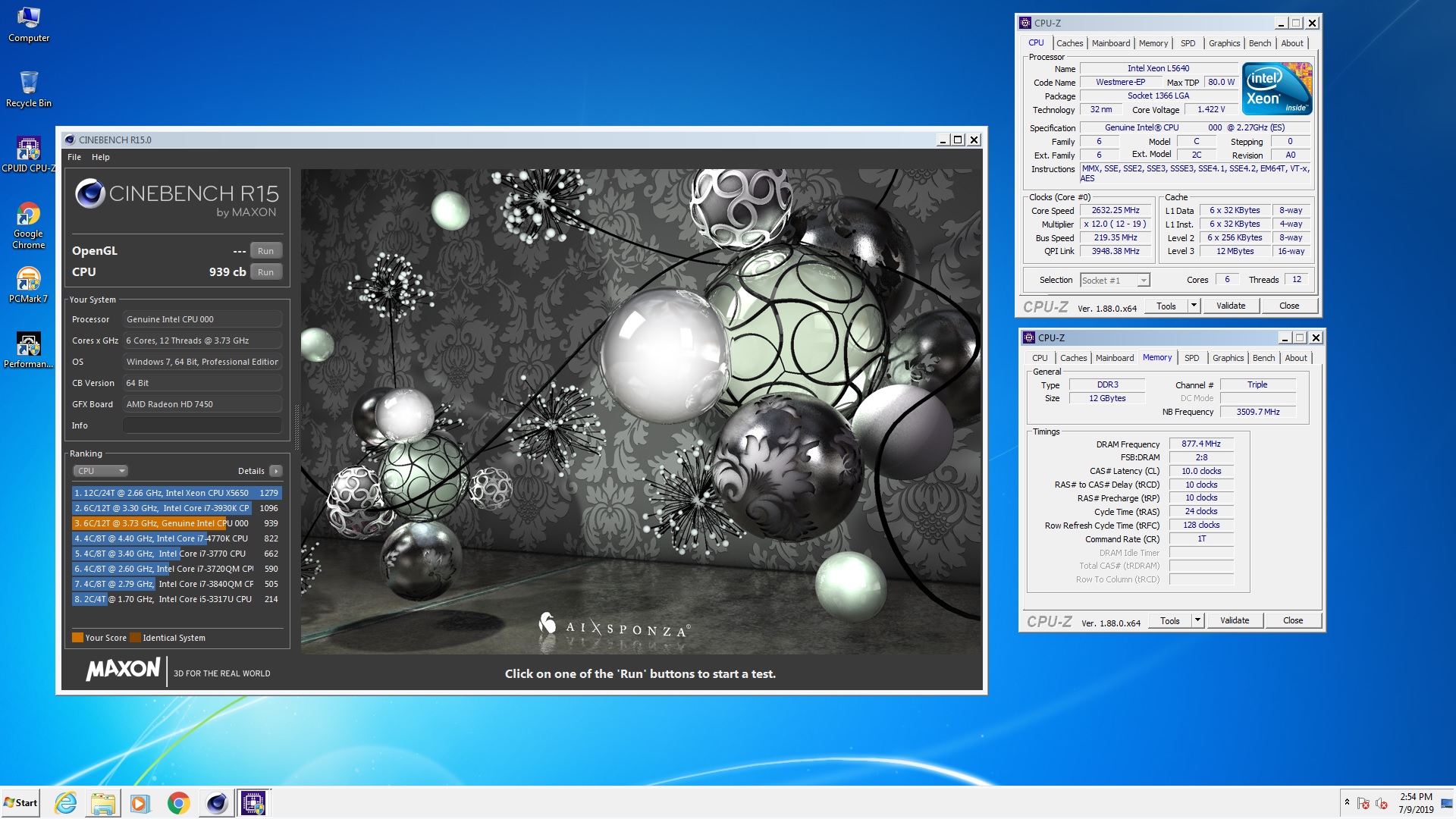The height and width of the screenshot is (819, 1456).
Task: Switch to SPD tab in upper CPU-Z
Action: coord(1188,43)
